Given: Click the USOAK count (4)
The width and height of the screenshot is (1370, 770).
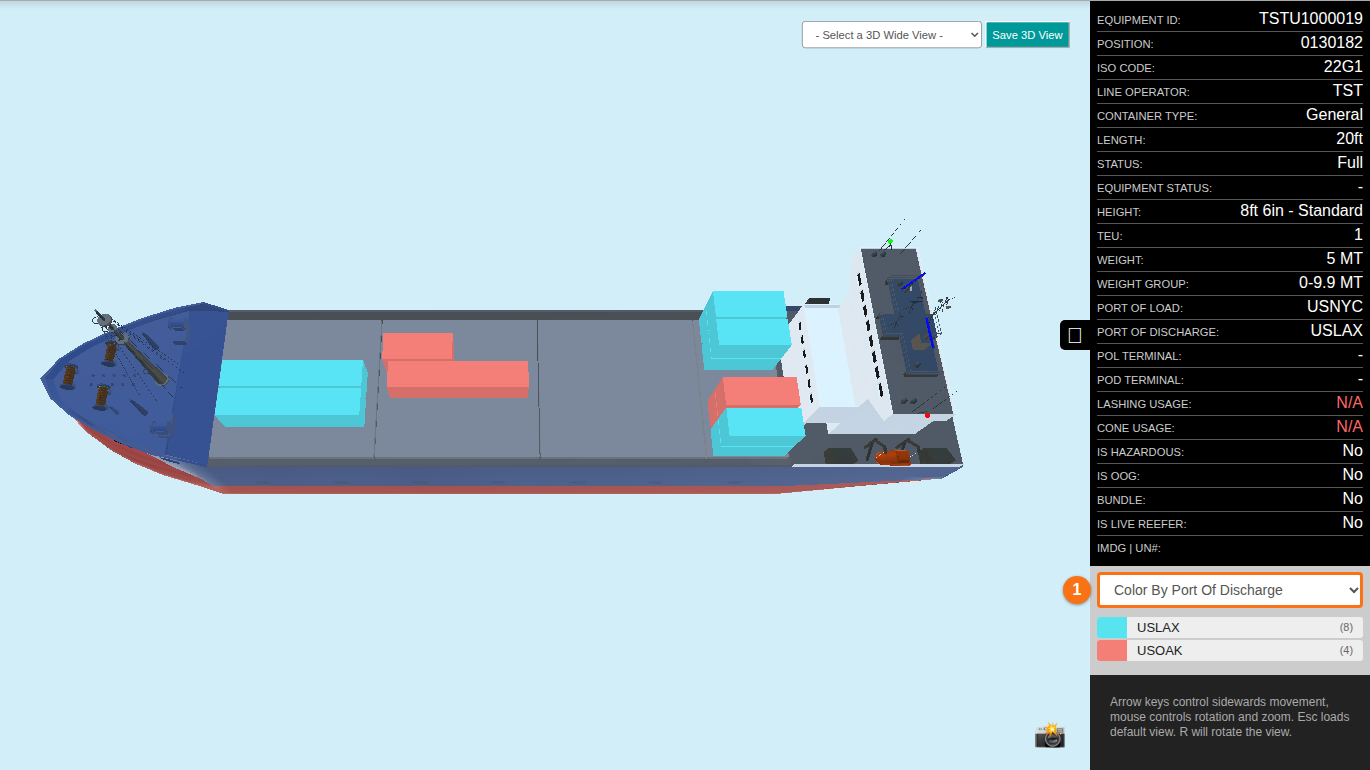Looking at the screenshot, I should 1346,650.
